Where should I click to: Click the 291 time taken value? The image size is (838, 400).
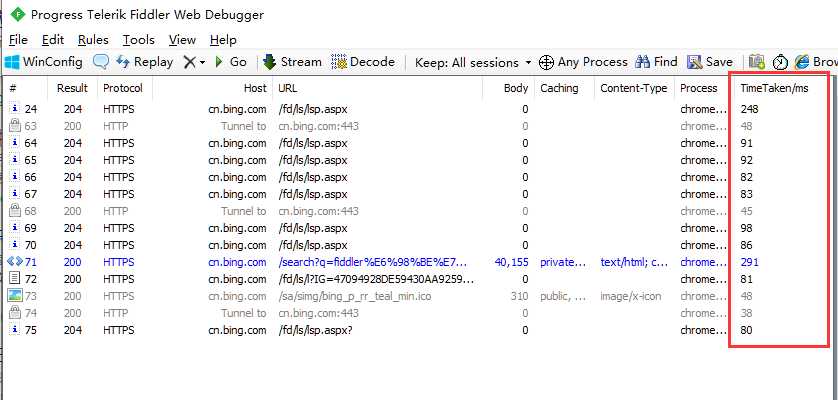pos(749,262)
